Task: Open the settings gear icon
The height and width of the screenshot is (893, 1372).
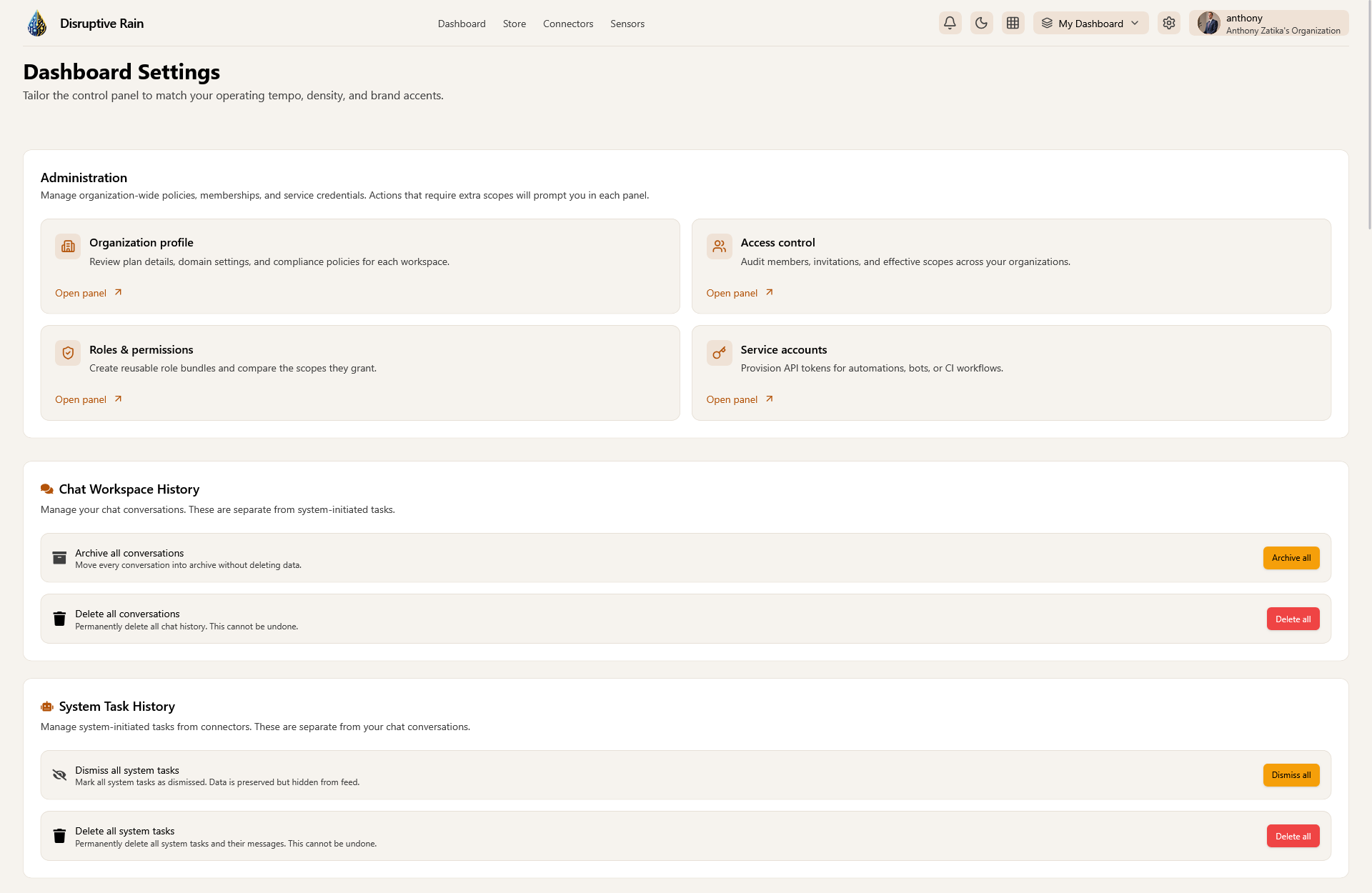Action: click(x=1169, y=23)
